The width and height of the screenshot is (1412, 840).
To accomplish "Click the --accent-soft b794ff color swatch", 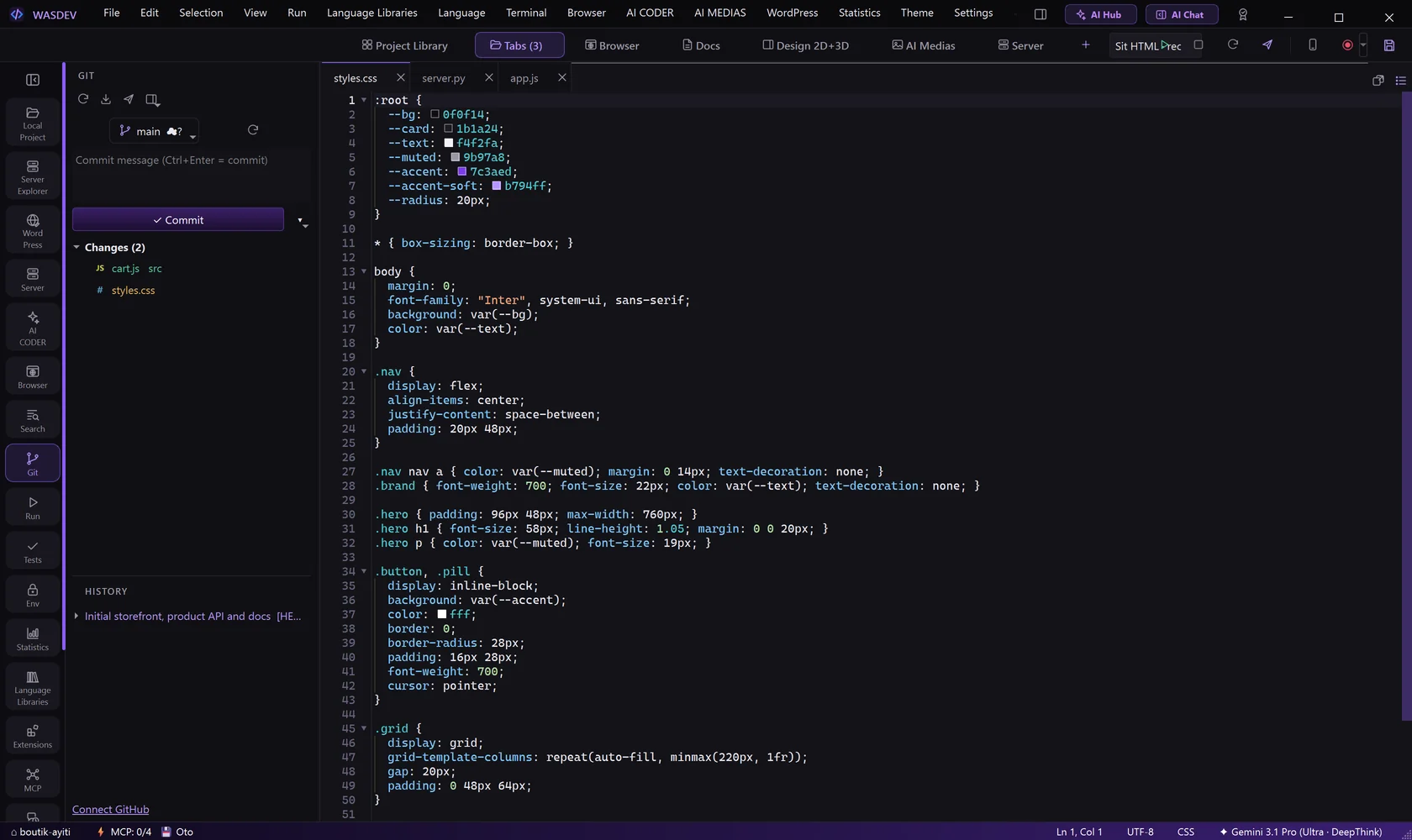I will point(496,186).
